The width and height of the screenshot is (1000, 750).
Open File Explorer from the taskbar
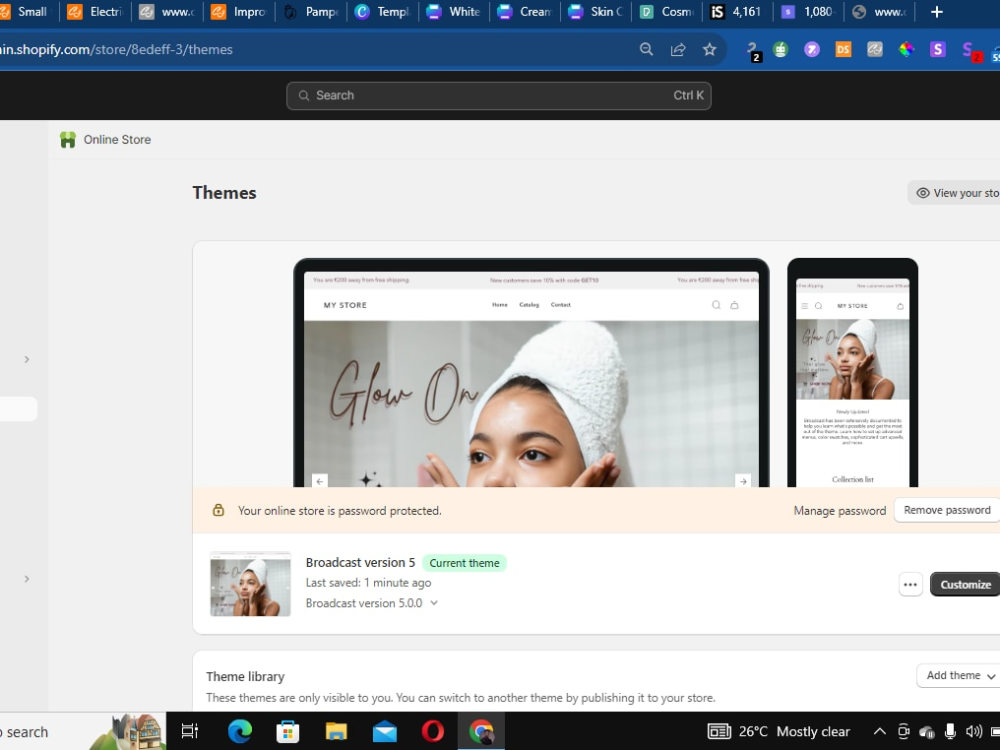point(336,731)
